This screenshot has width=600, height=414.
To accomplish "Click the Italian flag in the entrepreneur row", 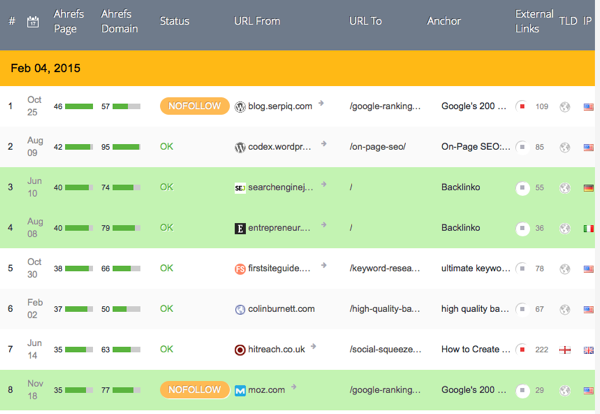I will pos(588,228).
